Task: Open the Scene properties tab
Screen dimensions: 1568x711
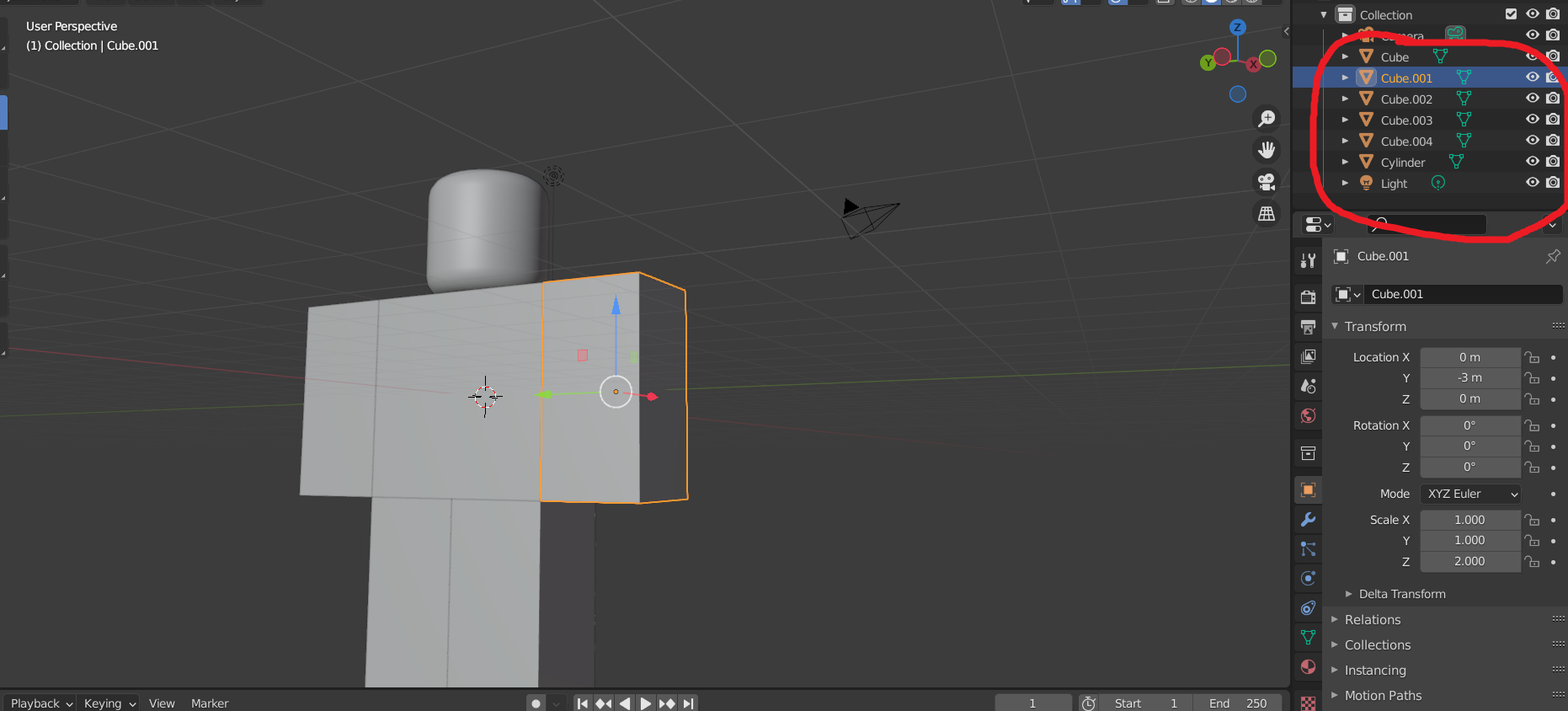Action: pyautogui.click(x=1308, y=386)
